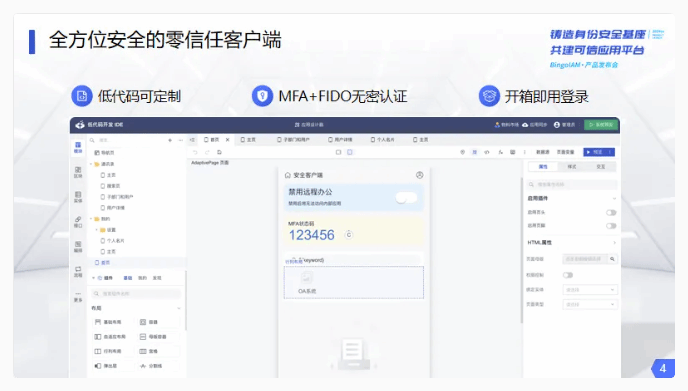Toggle the 禁用远程办公 switch in preview

(406, 198)
